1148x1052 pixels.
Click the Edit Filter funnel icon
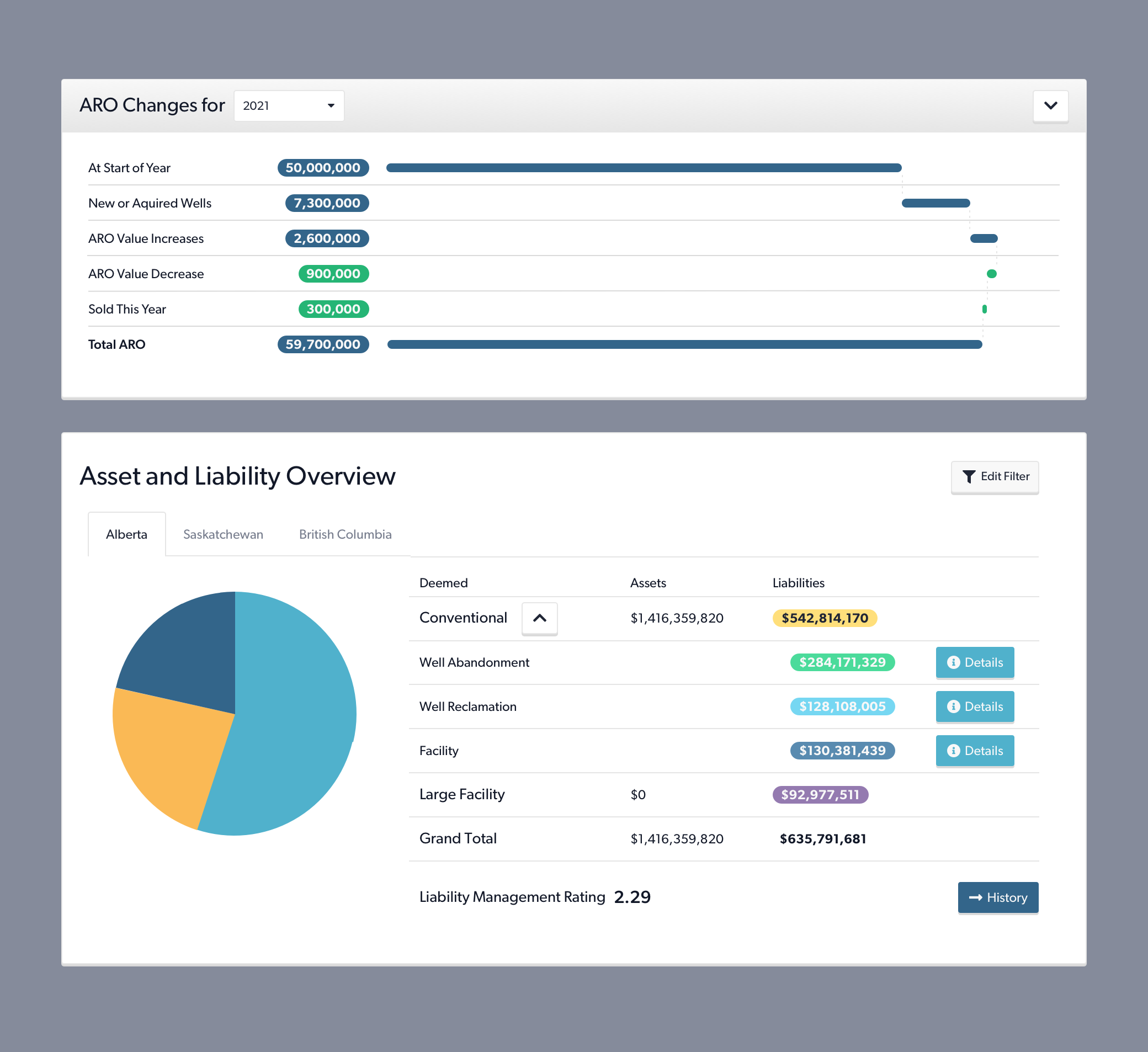(969, 476)
